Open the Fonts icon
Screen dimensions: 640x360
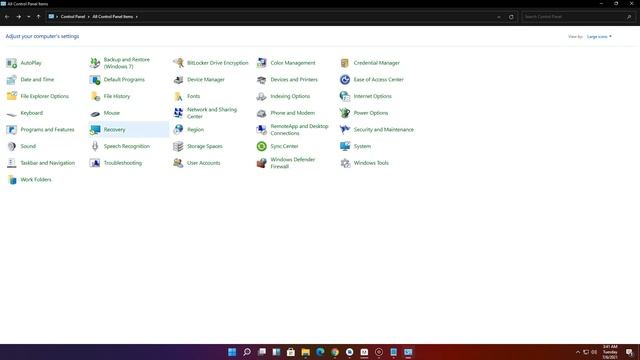tap(178, 96)
